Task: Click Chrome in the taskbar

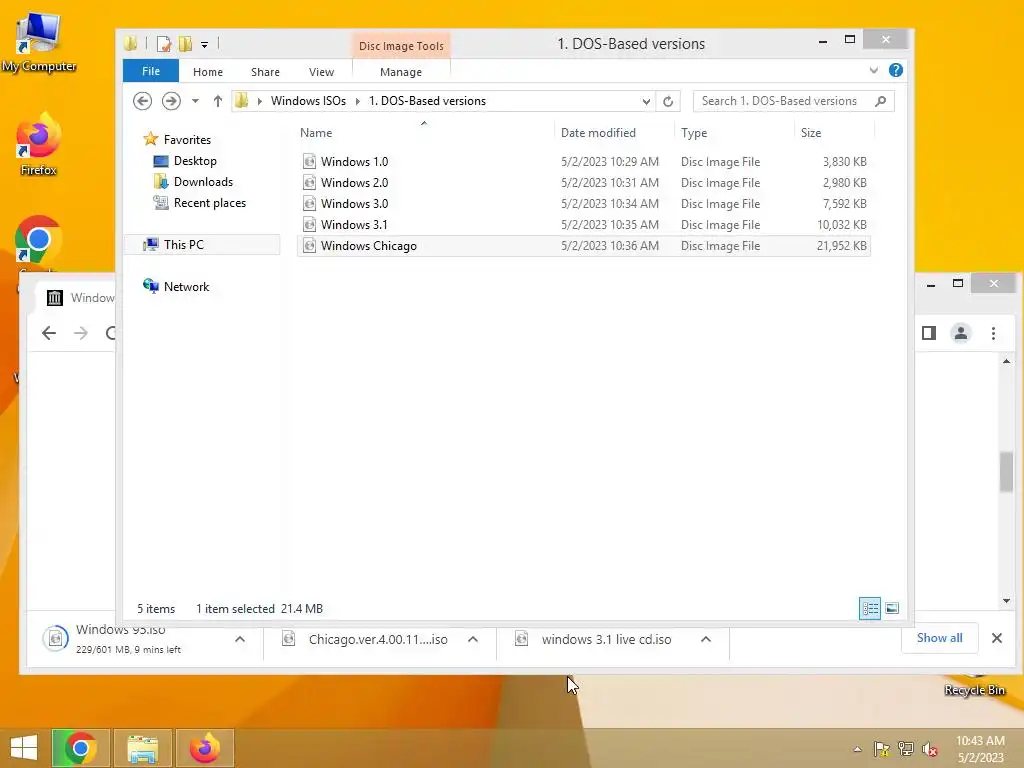Action: point(80,748)
